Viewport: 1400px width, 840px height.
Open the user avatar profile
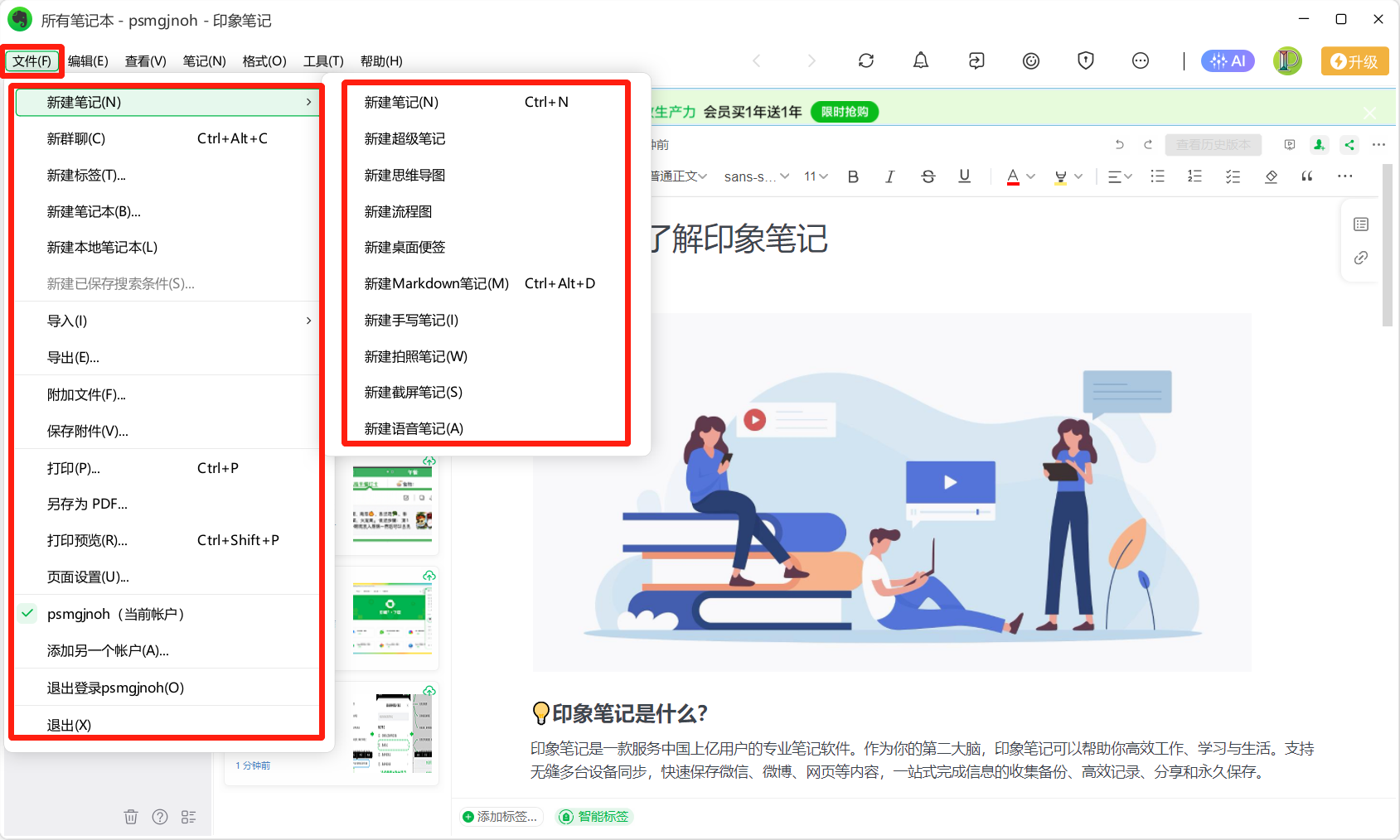coord(1287,60)
